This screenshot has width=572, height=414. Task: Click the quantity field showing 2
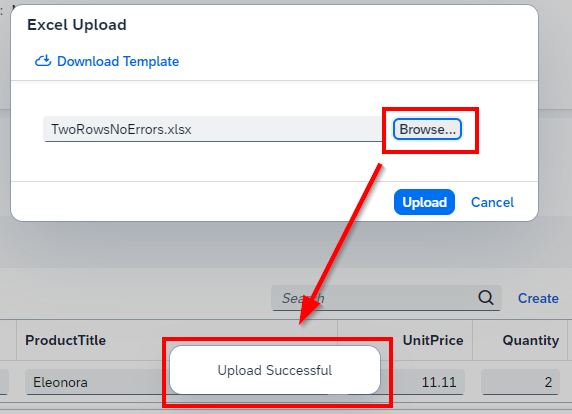point(520,382)
